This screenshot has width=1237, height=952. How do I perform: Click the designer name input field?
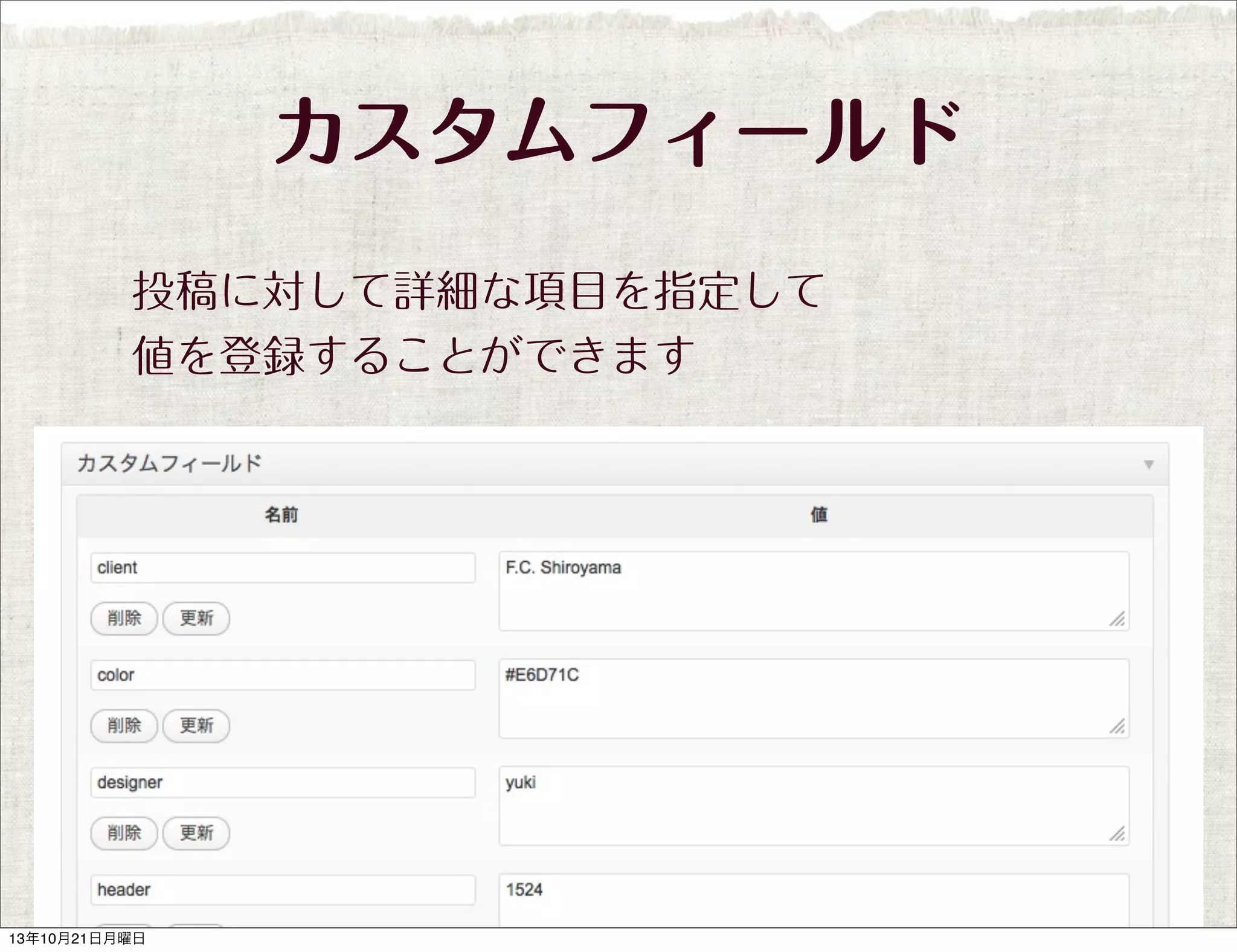[x=283, y=783]
